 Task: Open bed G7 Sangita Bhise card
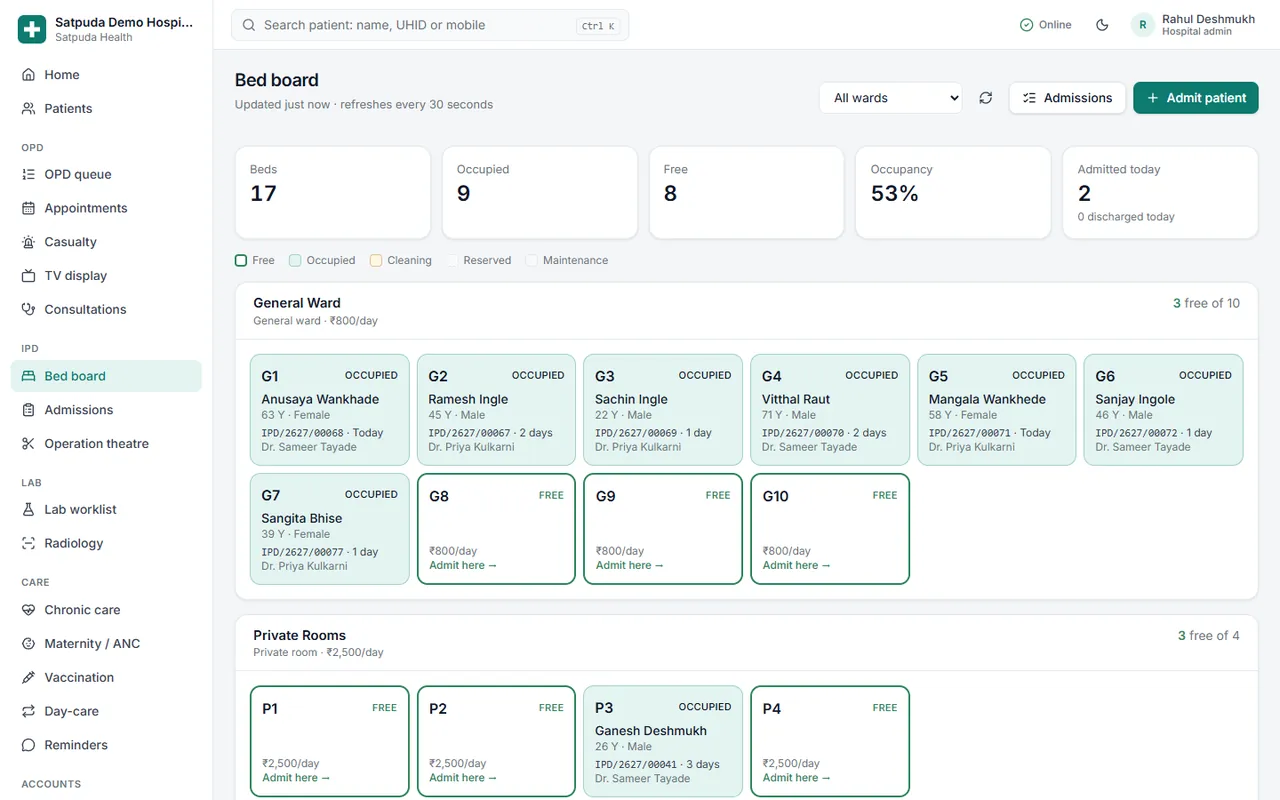330,529
